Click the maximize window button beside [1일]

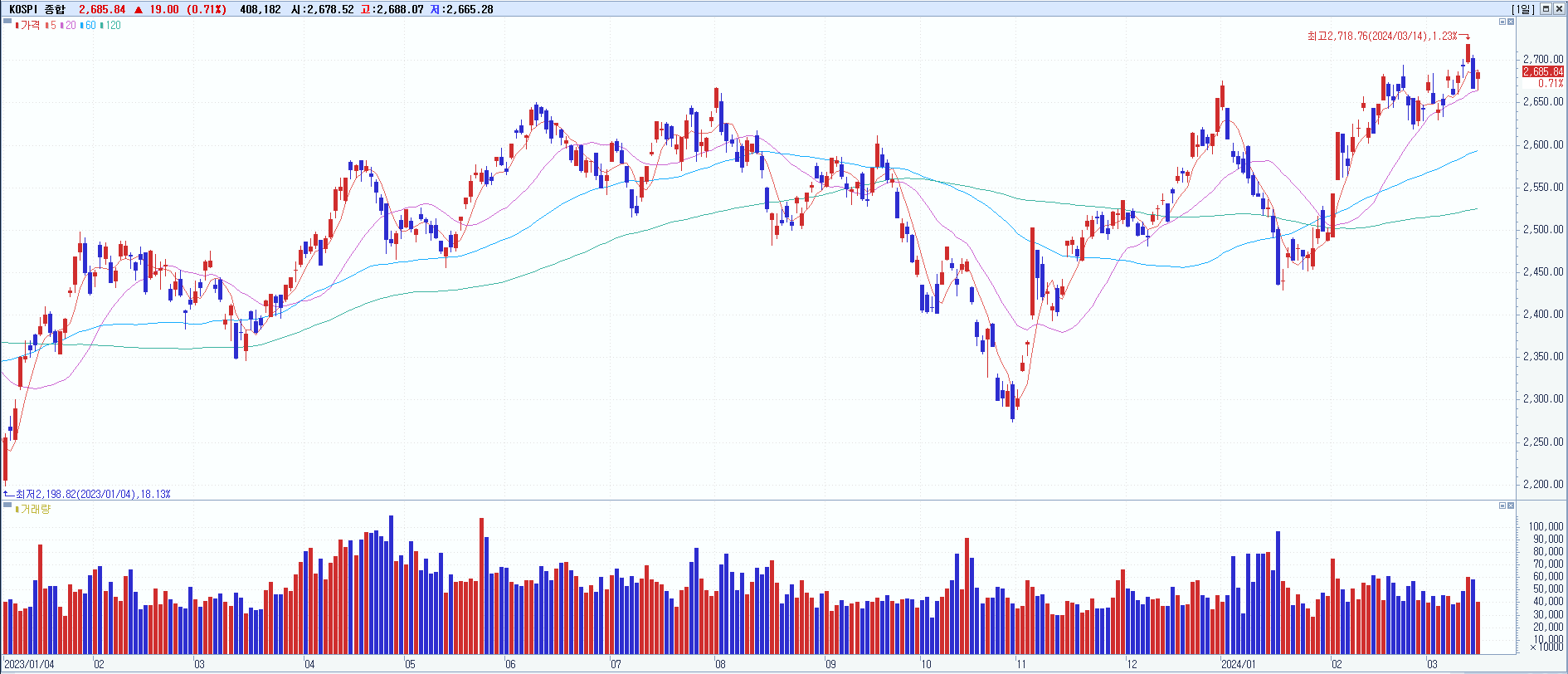1546,9
